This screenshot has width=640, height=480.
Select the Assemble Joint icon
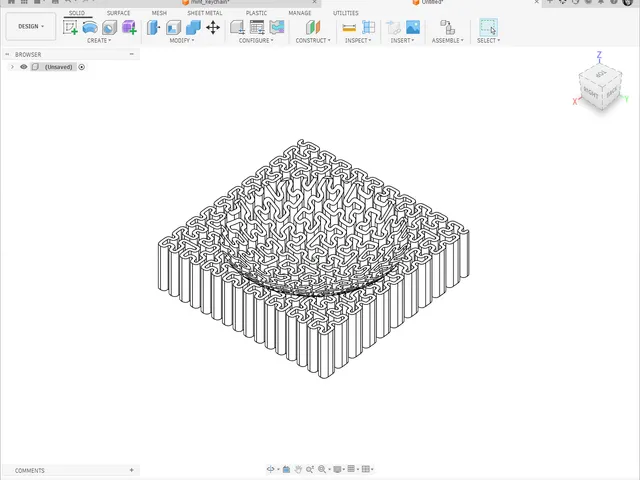click(x=448, y=28)
